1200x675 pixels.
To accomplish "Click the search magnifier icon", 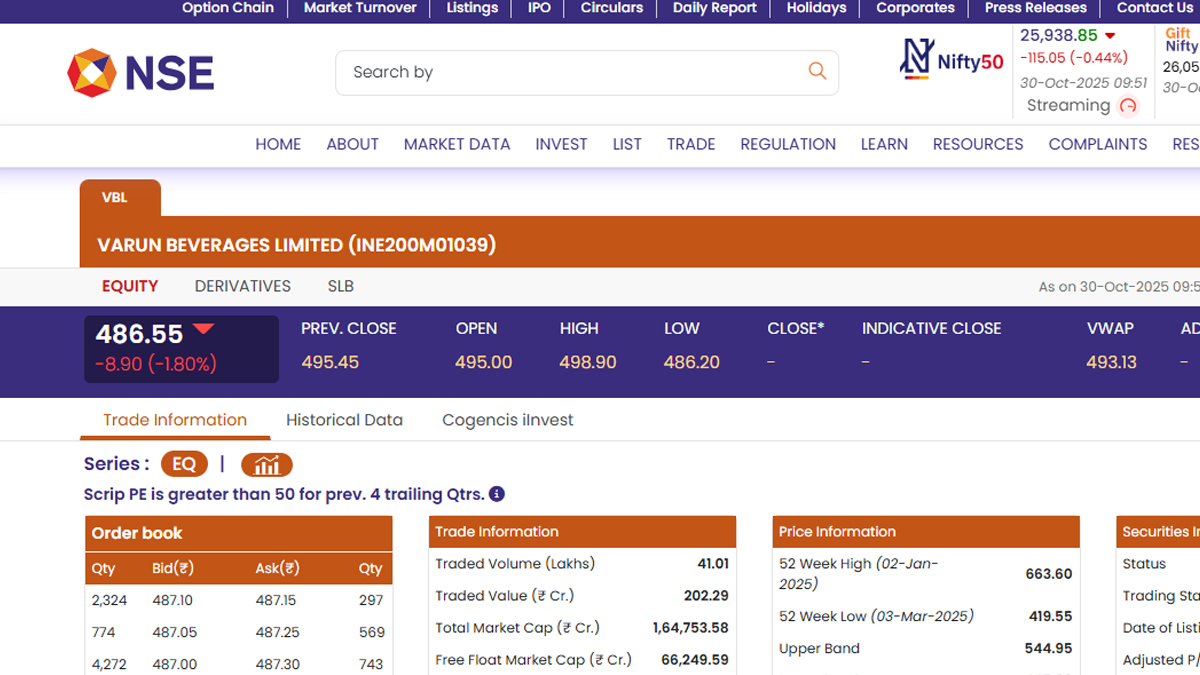I will pos(817,71).
